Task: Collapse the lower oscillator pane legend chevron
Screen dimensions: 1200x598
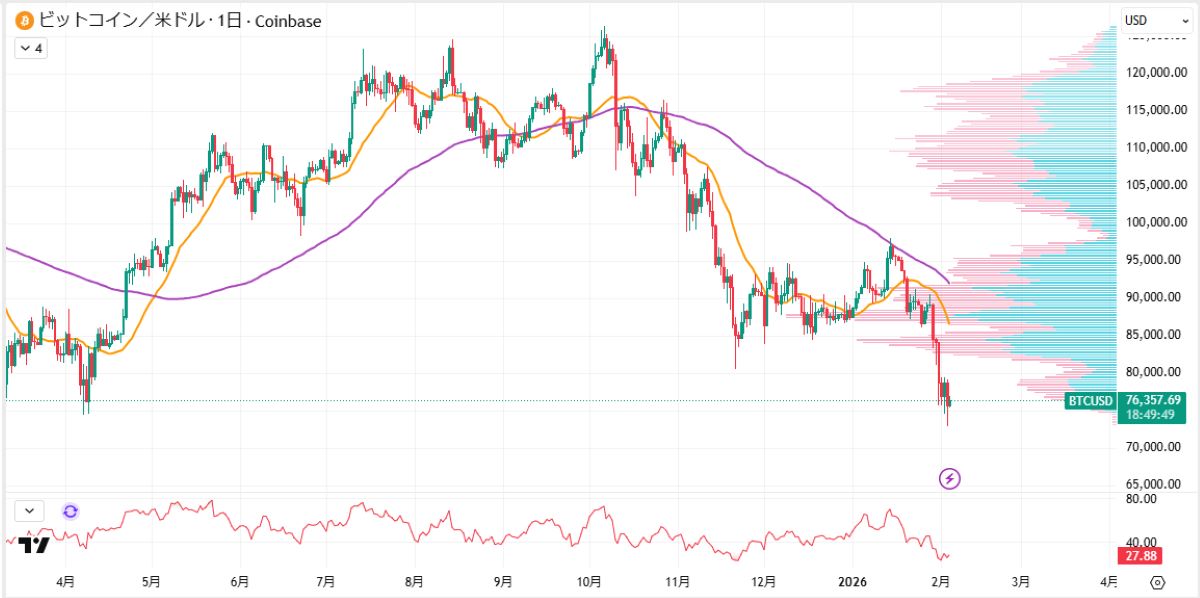Action: (x=30, y=510)
